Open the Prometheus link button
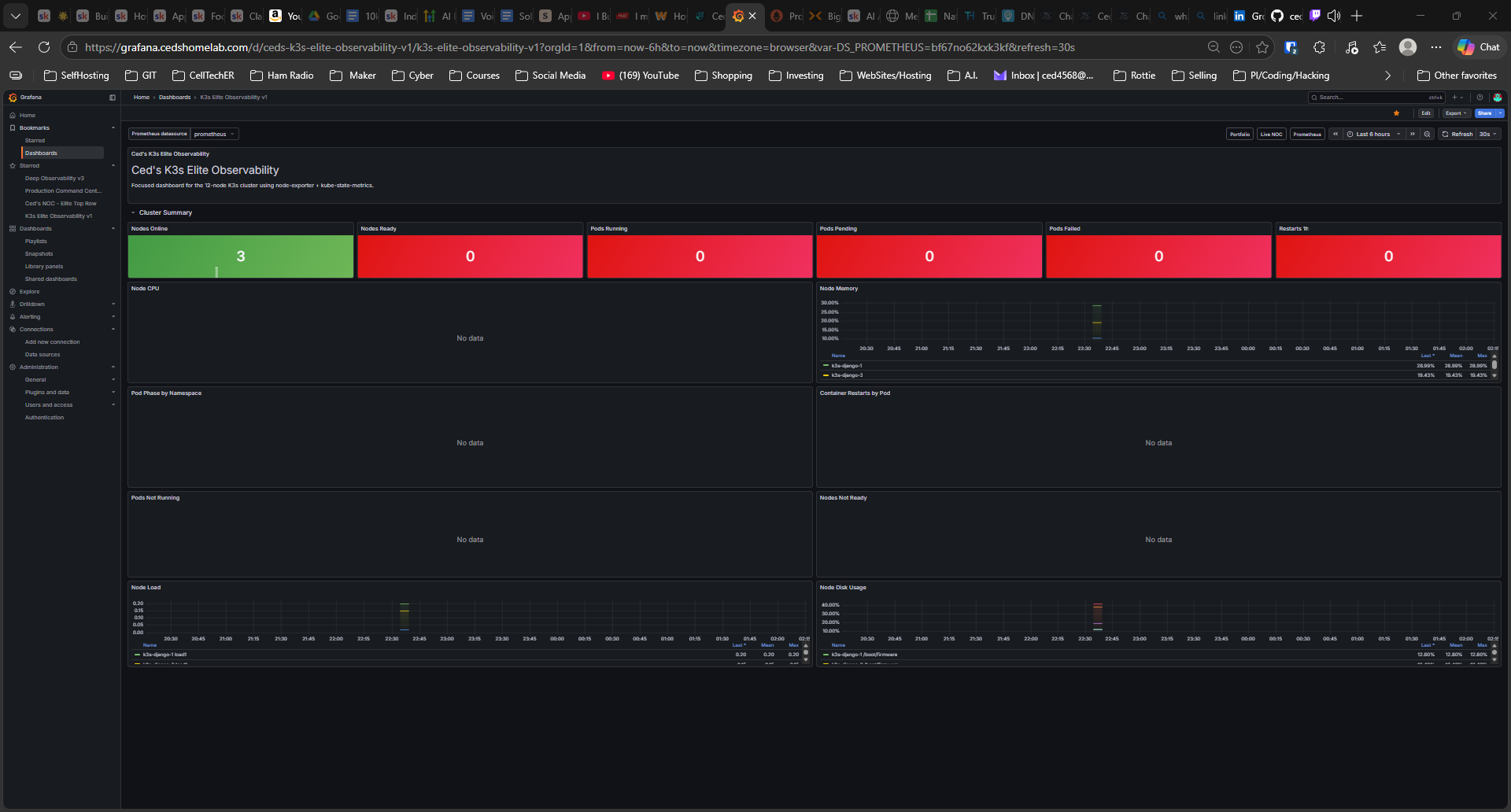The height and width of the screenshot is (812, 1511). click(x=1307, y=134)
